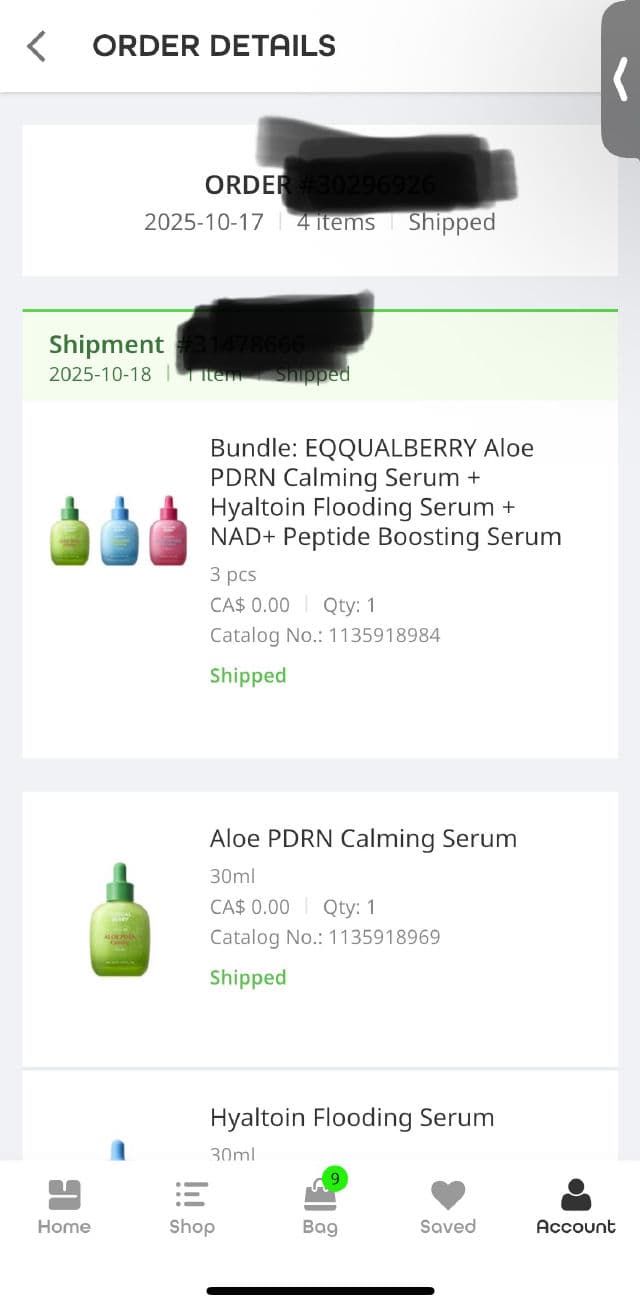Tap the Account tab label
Viewport: 640px width, 1308px height.
576,1227
